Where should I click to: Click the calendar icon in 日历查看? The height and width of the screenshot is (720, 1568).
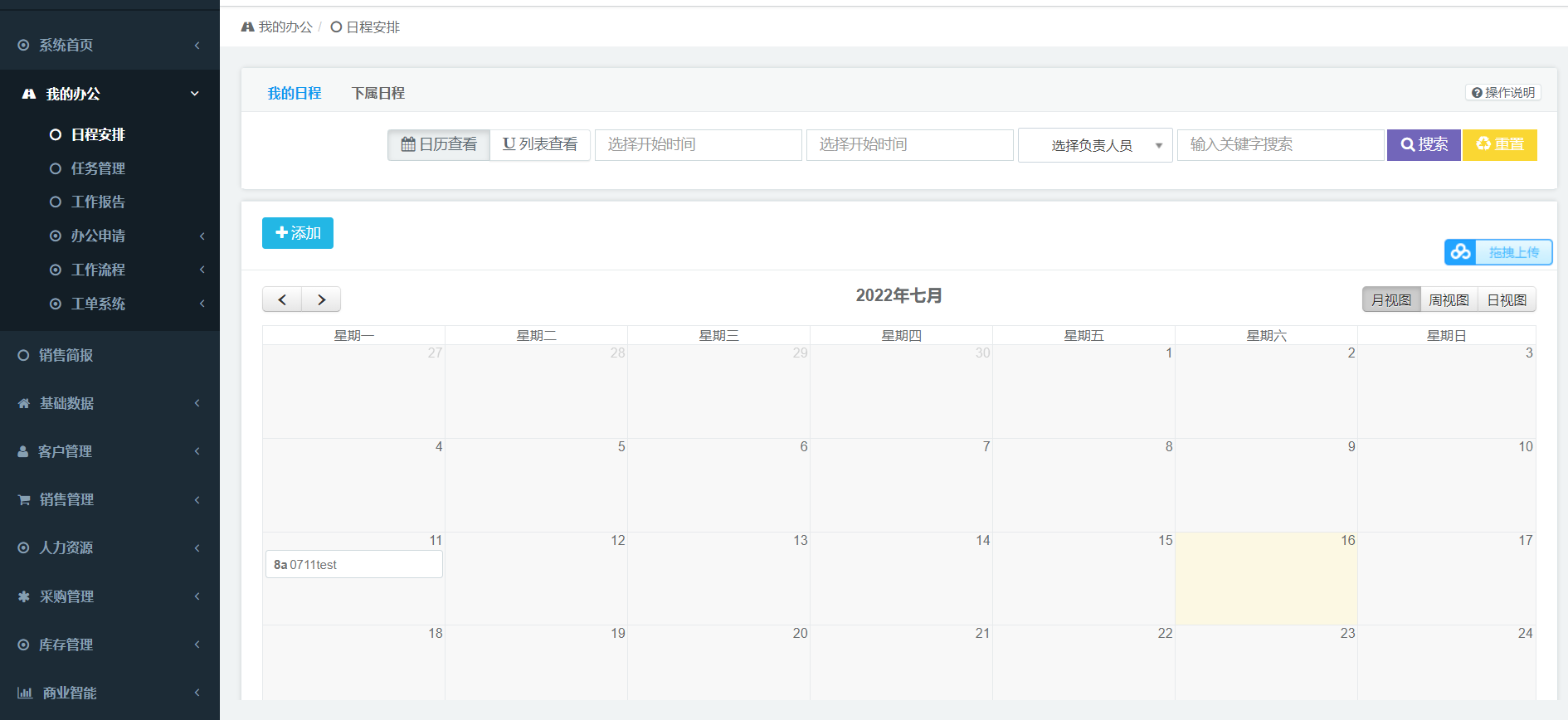point(408,144)
